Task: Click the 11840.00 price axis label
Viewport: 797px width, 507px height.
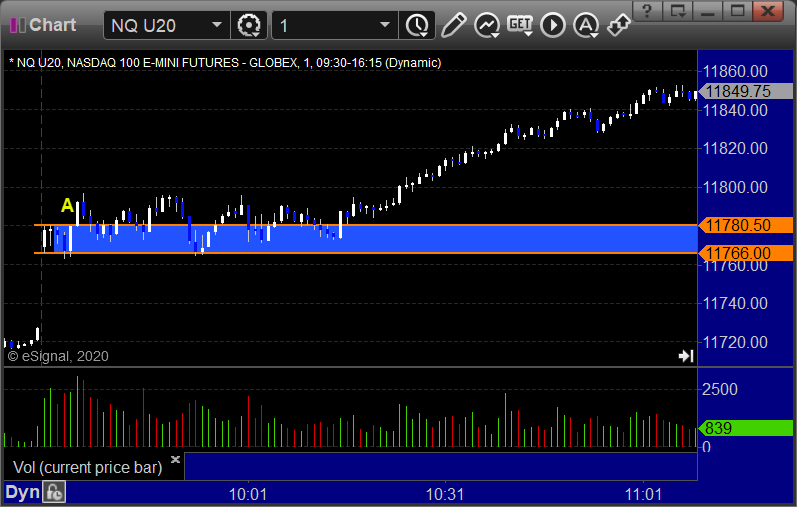Action: pos(734,110)
